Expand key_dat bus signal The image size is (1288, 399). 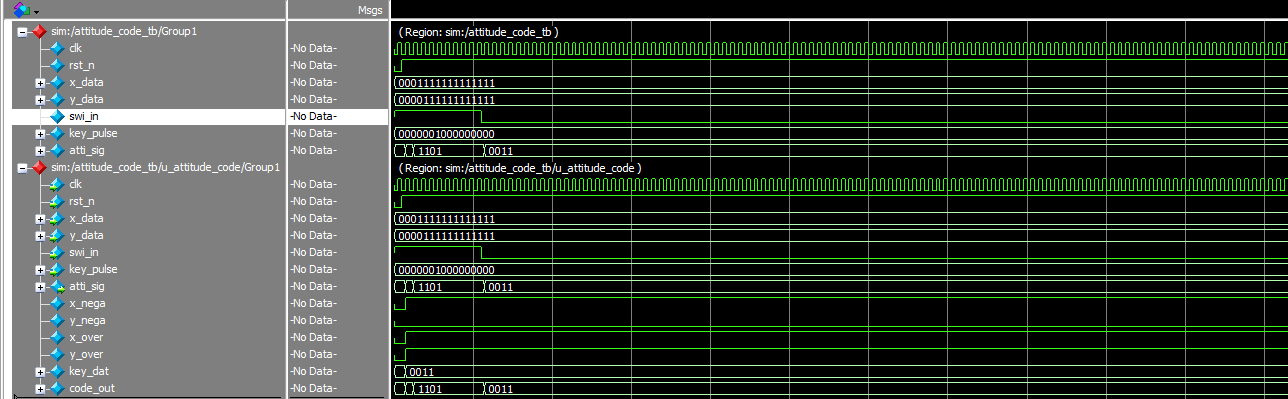pyautogui.click(x=40, y=371)
